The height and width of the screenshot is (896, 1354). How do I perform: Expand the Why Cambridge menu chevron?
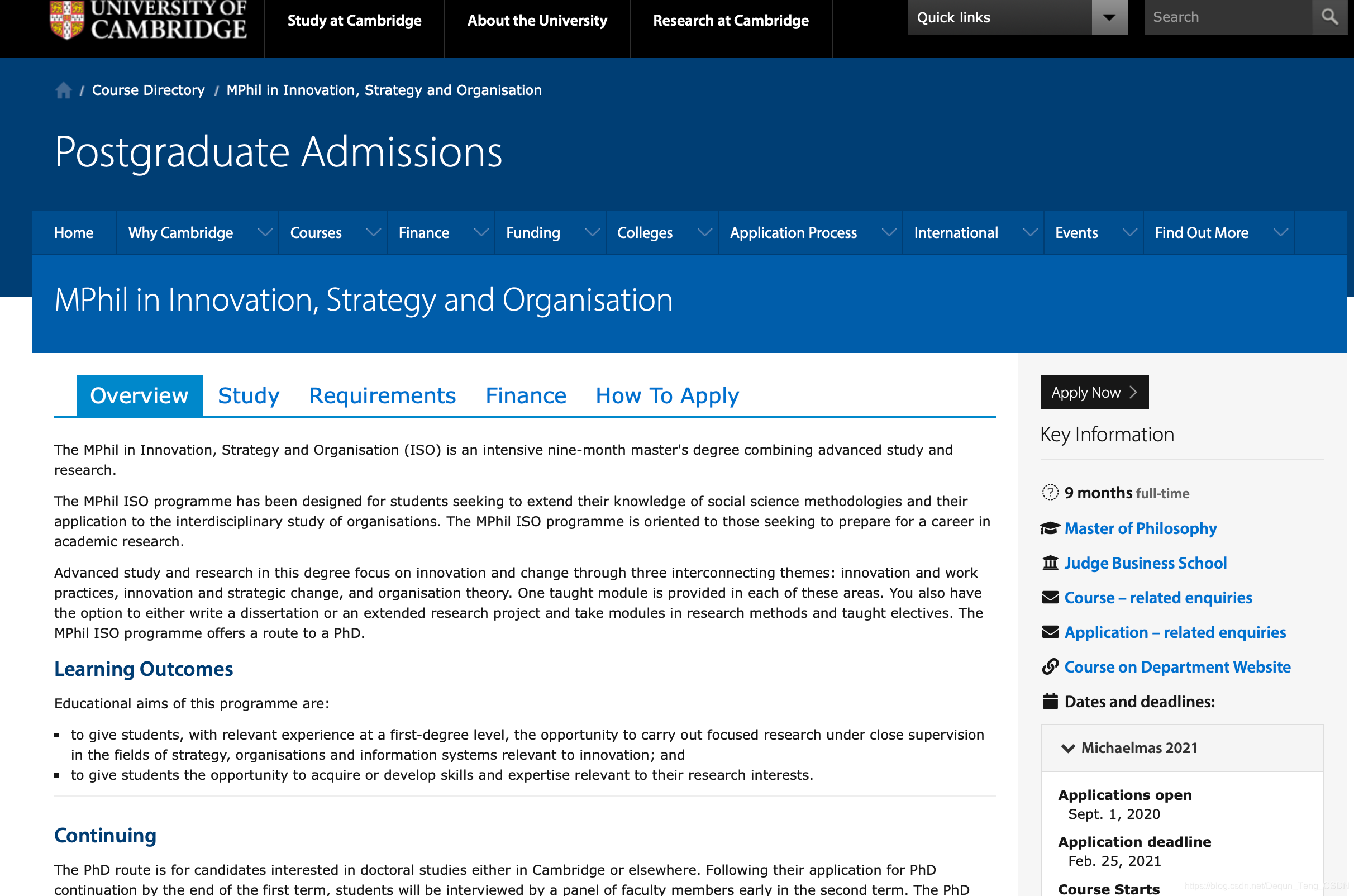[265, 232]
